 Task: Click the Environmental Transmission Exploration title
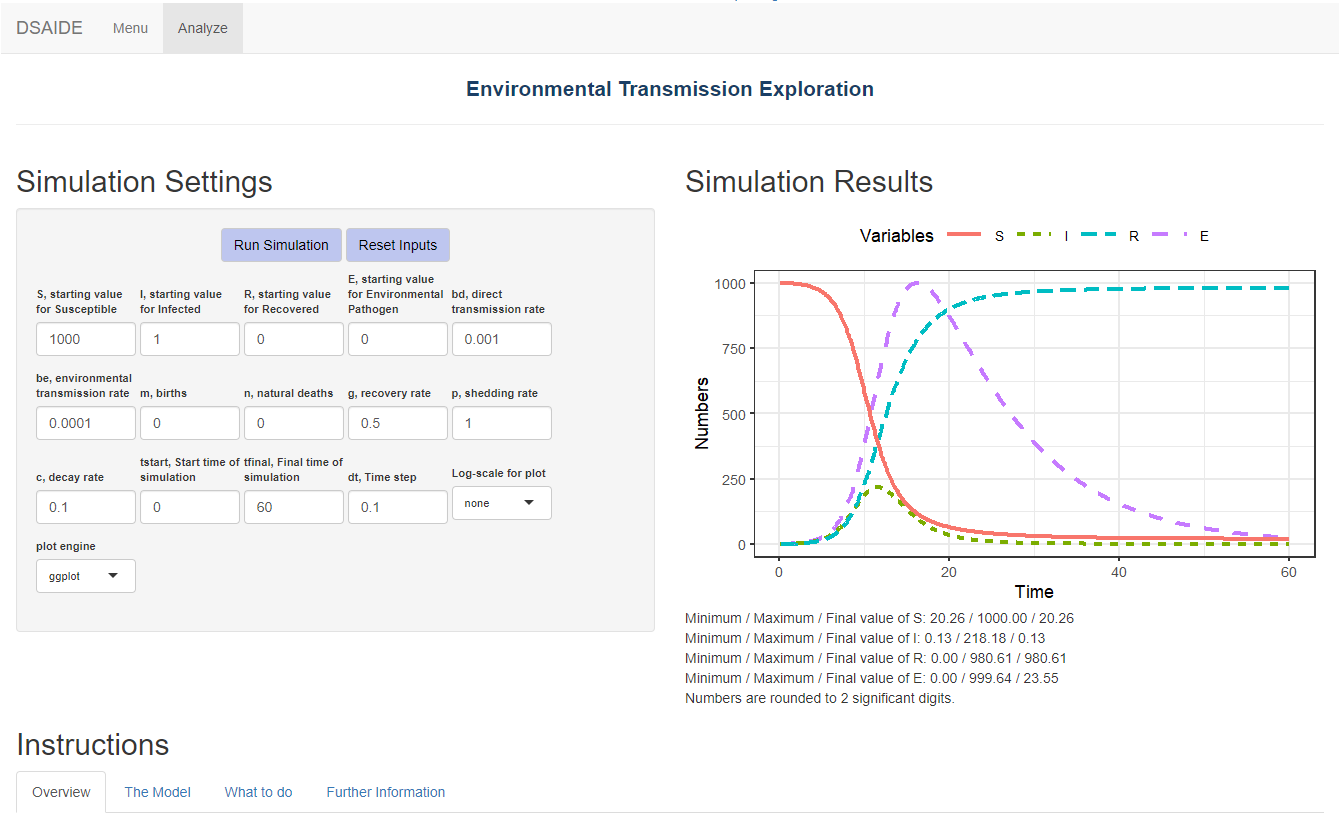tap(670, 89)
